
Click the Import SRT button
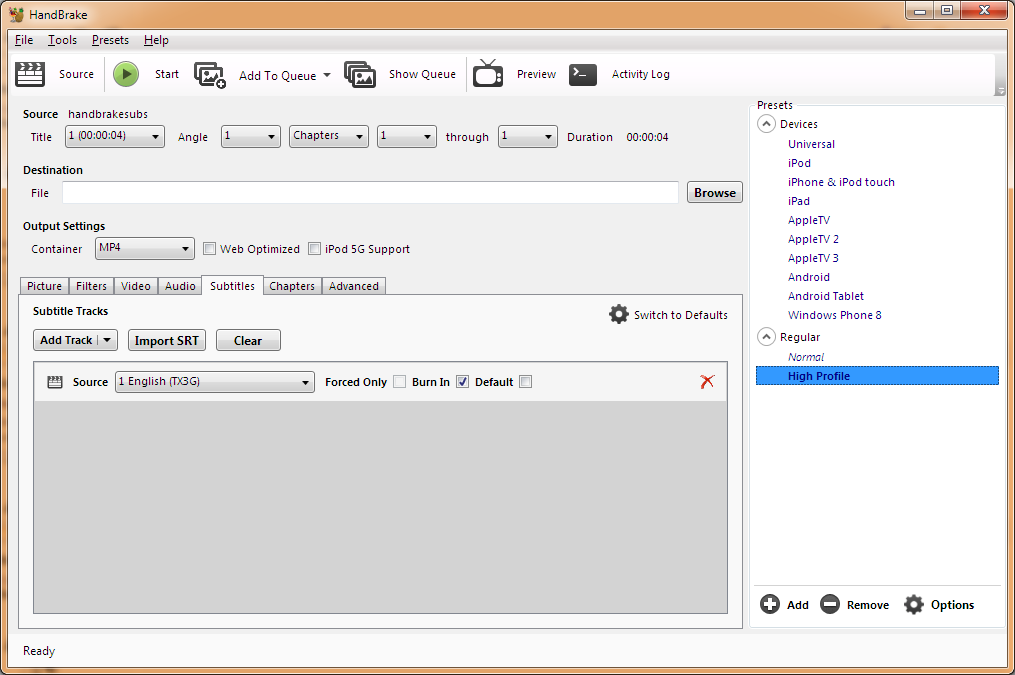pos(167,340)
